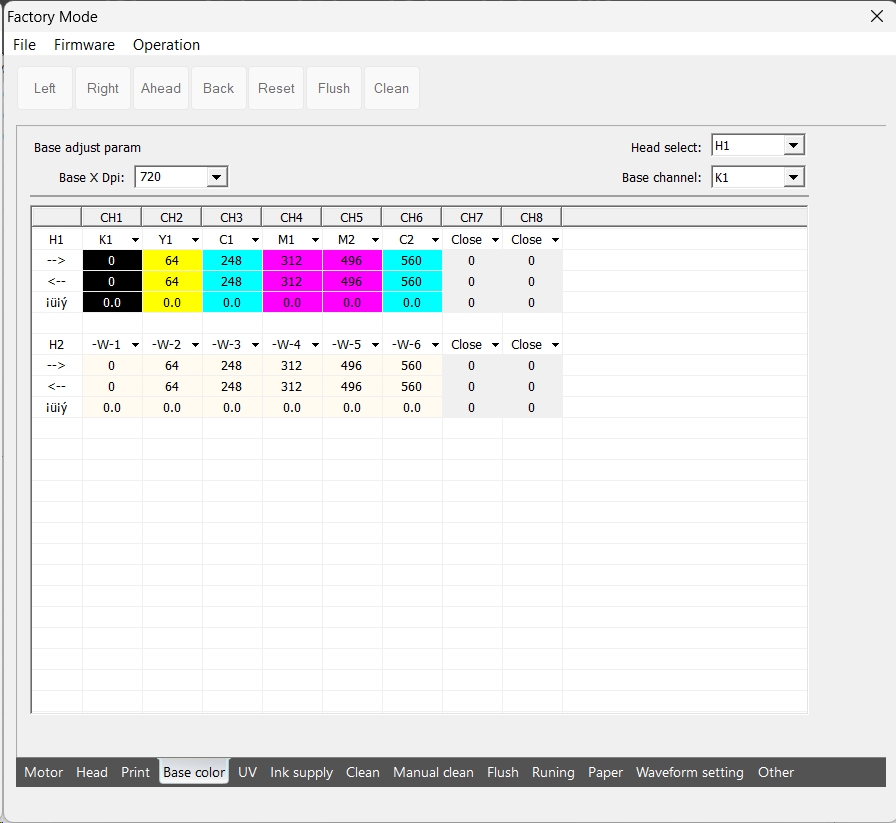
Task: Open the Firmware menu
Action: coord(84,45)
